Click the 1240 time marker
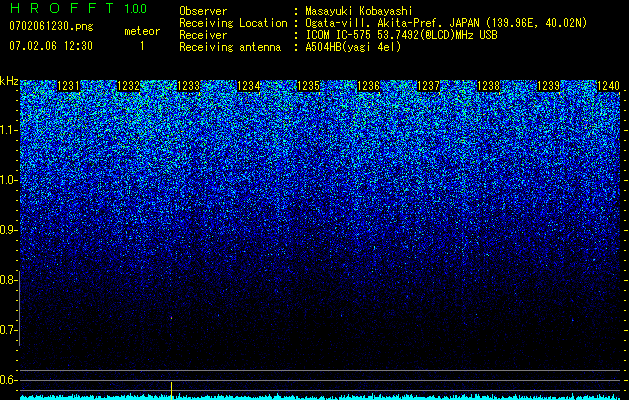 [x=609, y=86]
